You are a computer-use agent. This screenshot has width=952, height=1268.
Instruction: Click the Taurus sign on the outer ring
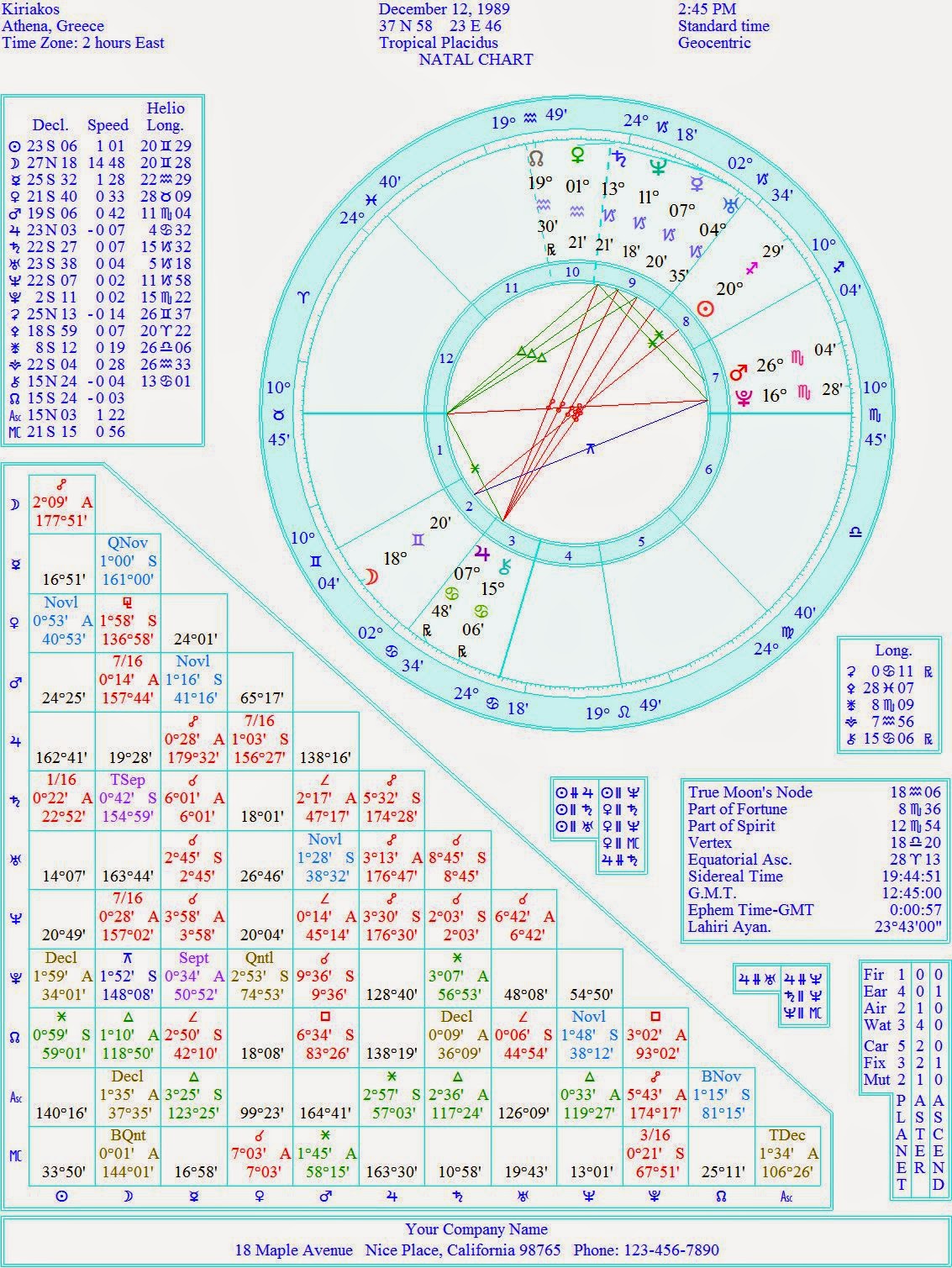tap(279, 413)
